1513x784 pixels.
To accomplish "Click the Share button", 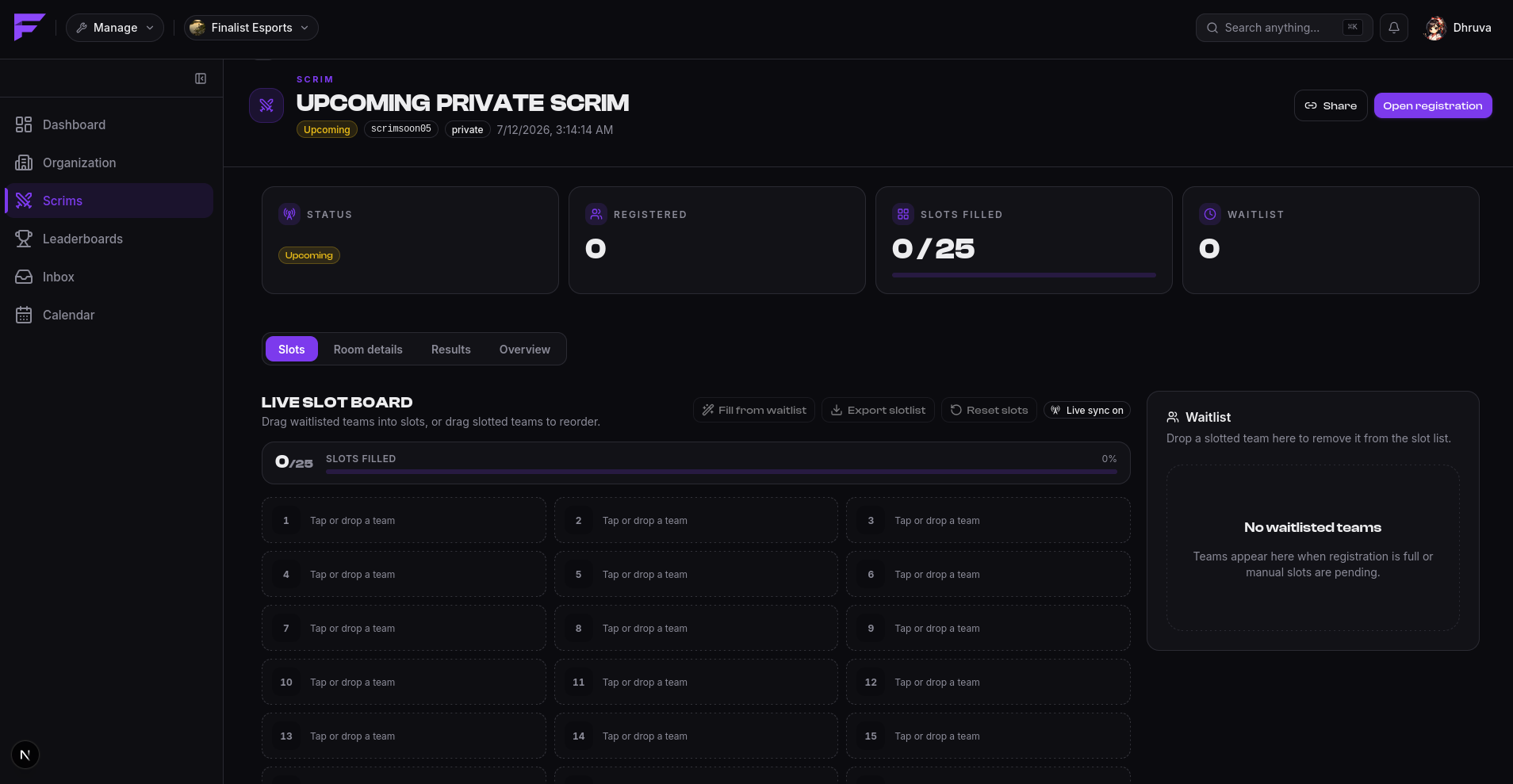I will click(1331, 105).
